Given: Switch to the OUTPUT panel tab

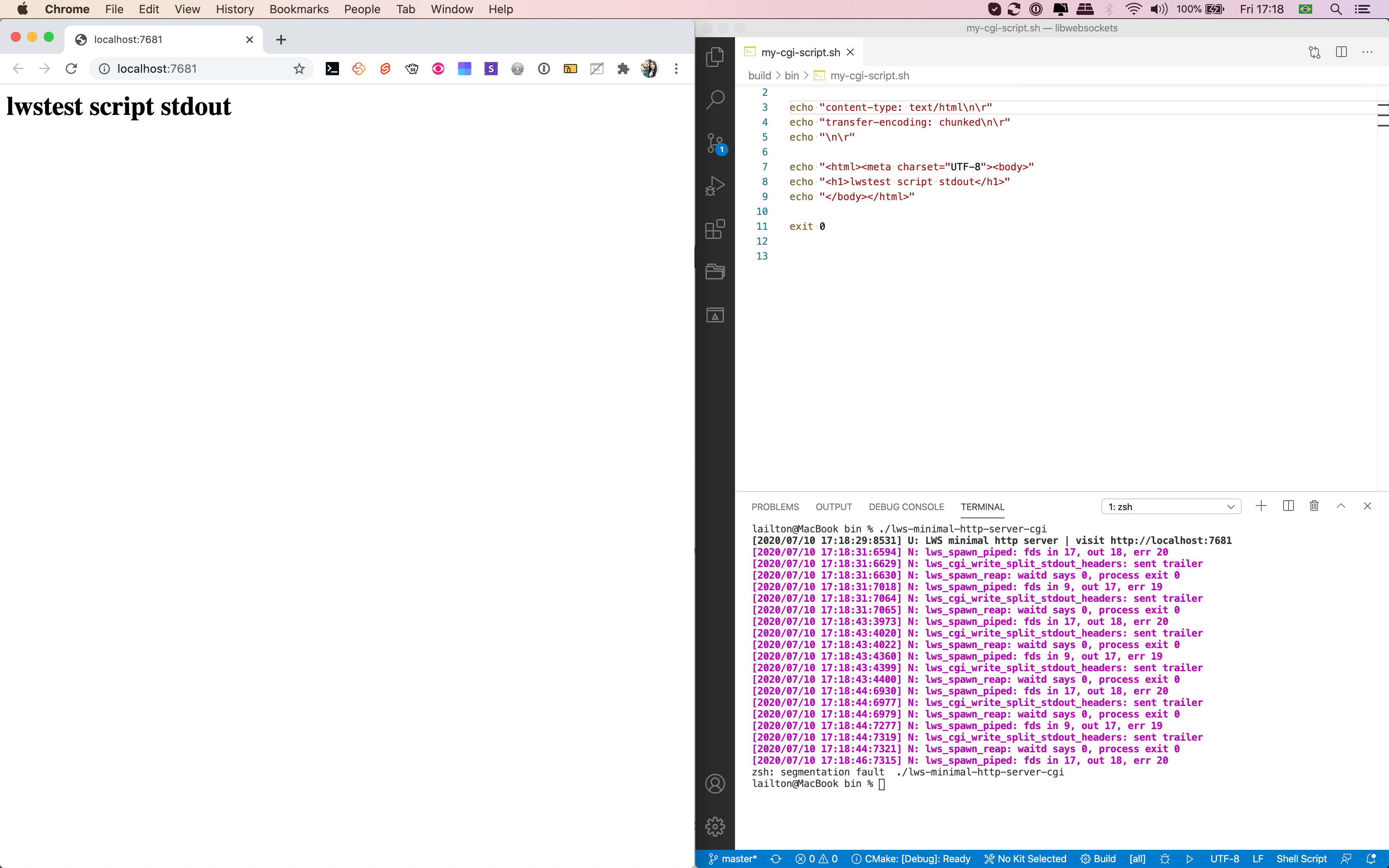Looking at the screenshot, I should (x=833, y=507).
